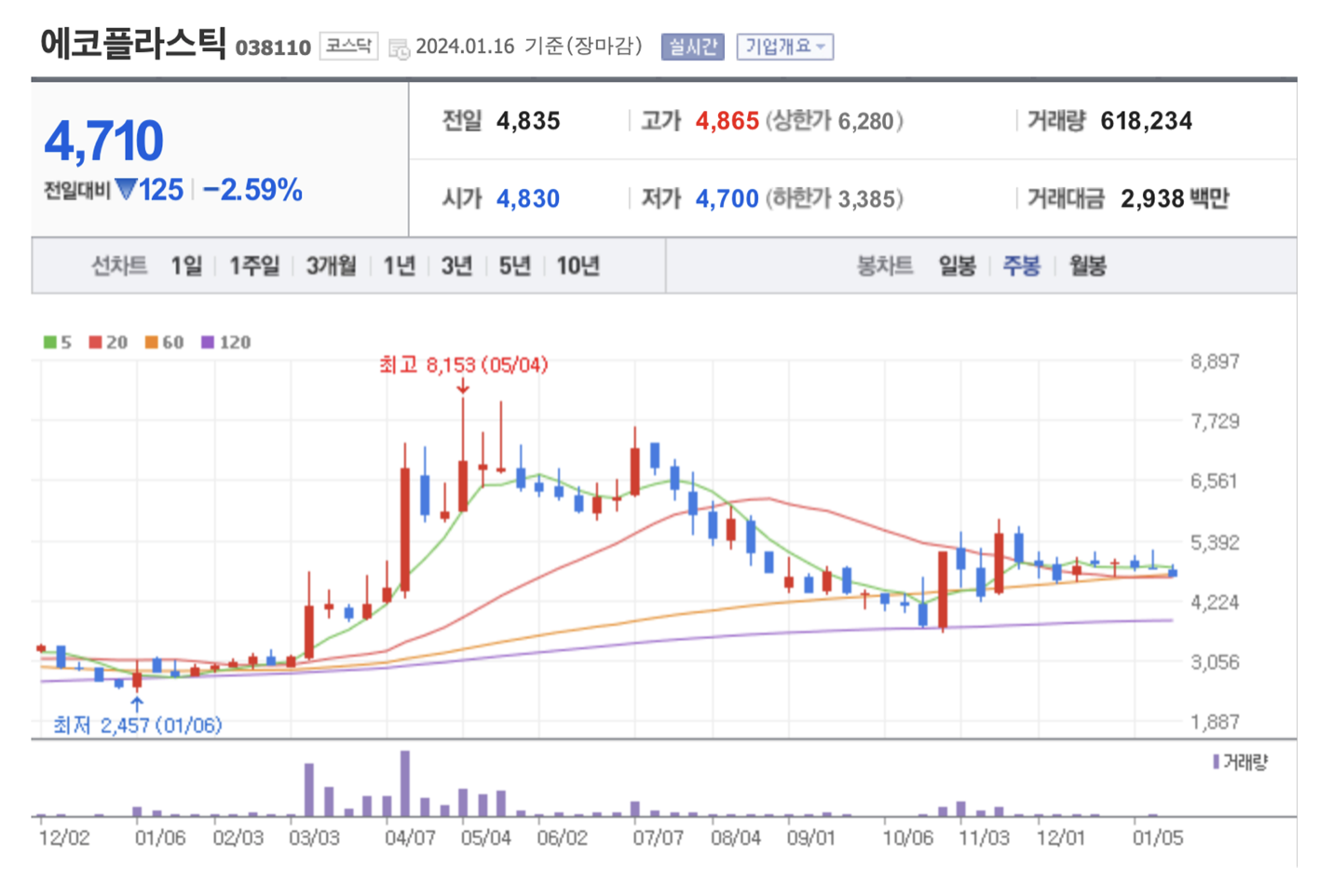The height and width of the screenshot is (896, 1319).
Task: Click the 8,897 price axis label
Action: pyautogui.click(x=1215, y=361)
